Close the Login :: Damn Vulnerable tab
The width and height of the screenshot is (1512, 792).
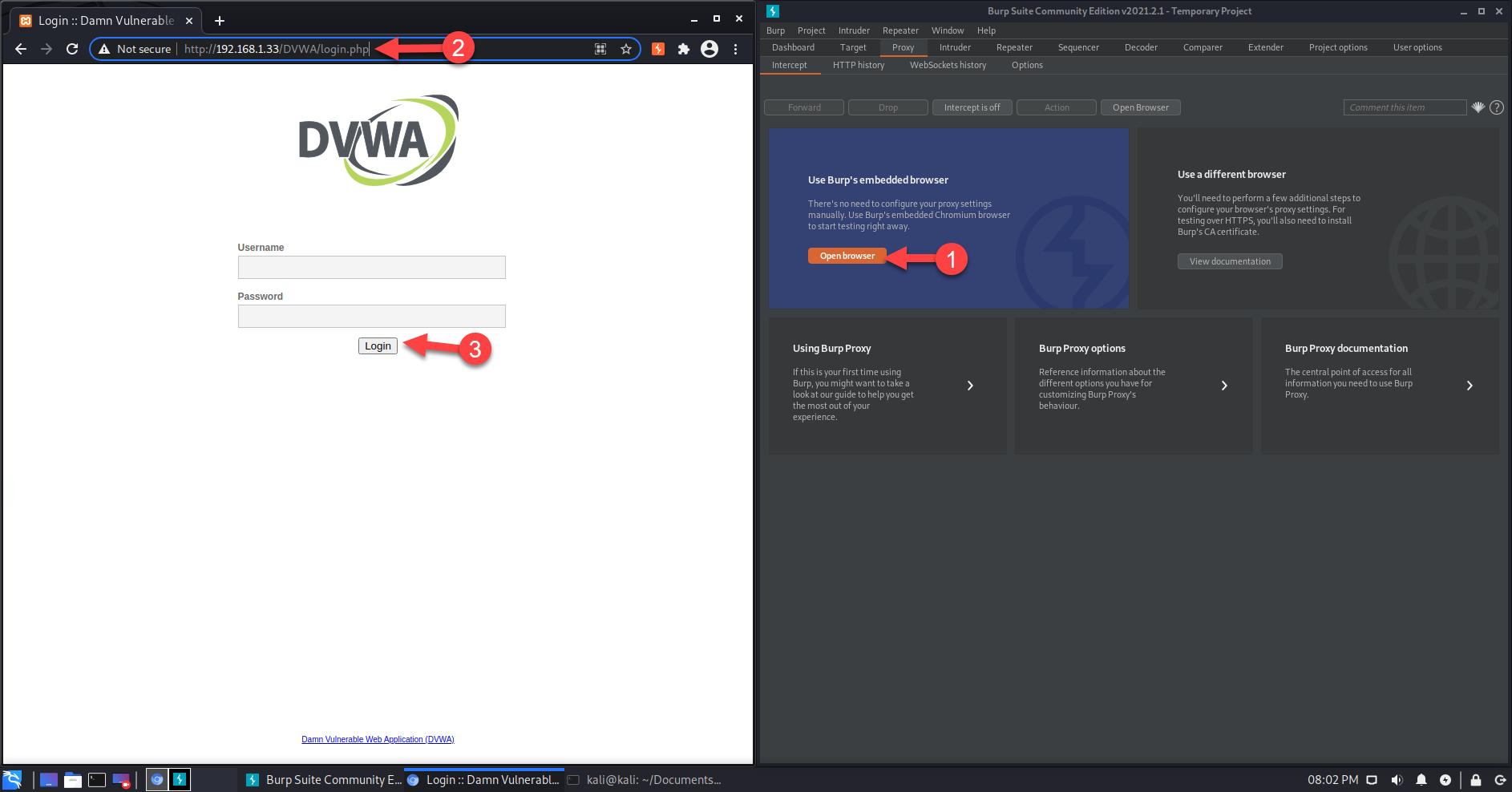(189, 21)
